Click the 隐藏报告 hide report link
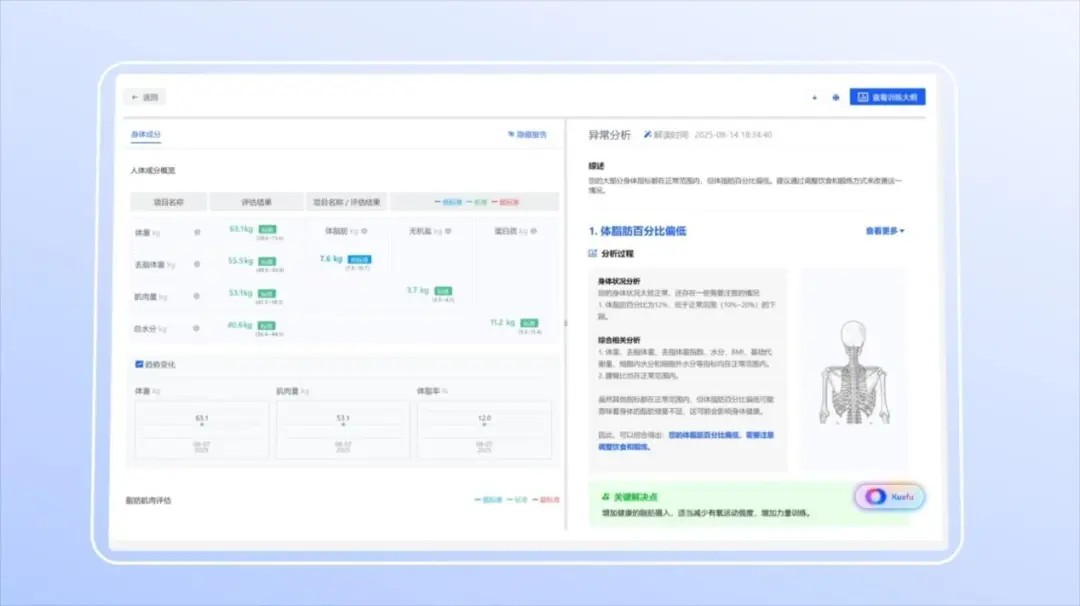This screenshot has width=1080, height=606. click(x=527, y=134)
